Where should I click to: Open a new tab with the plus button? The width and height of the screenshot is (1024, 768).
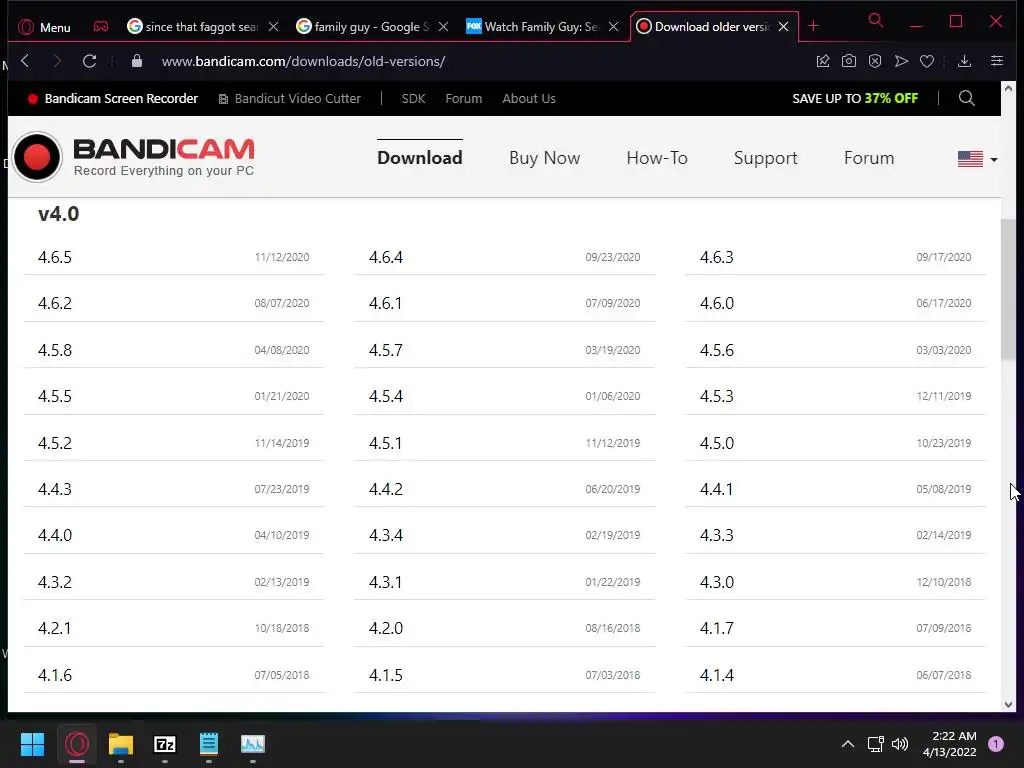click(x=813, y=26)
